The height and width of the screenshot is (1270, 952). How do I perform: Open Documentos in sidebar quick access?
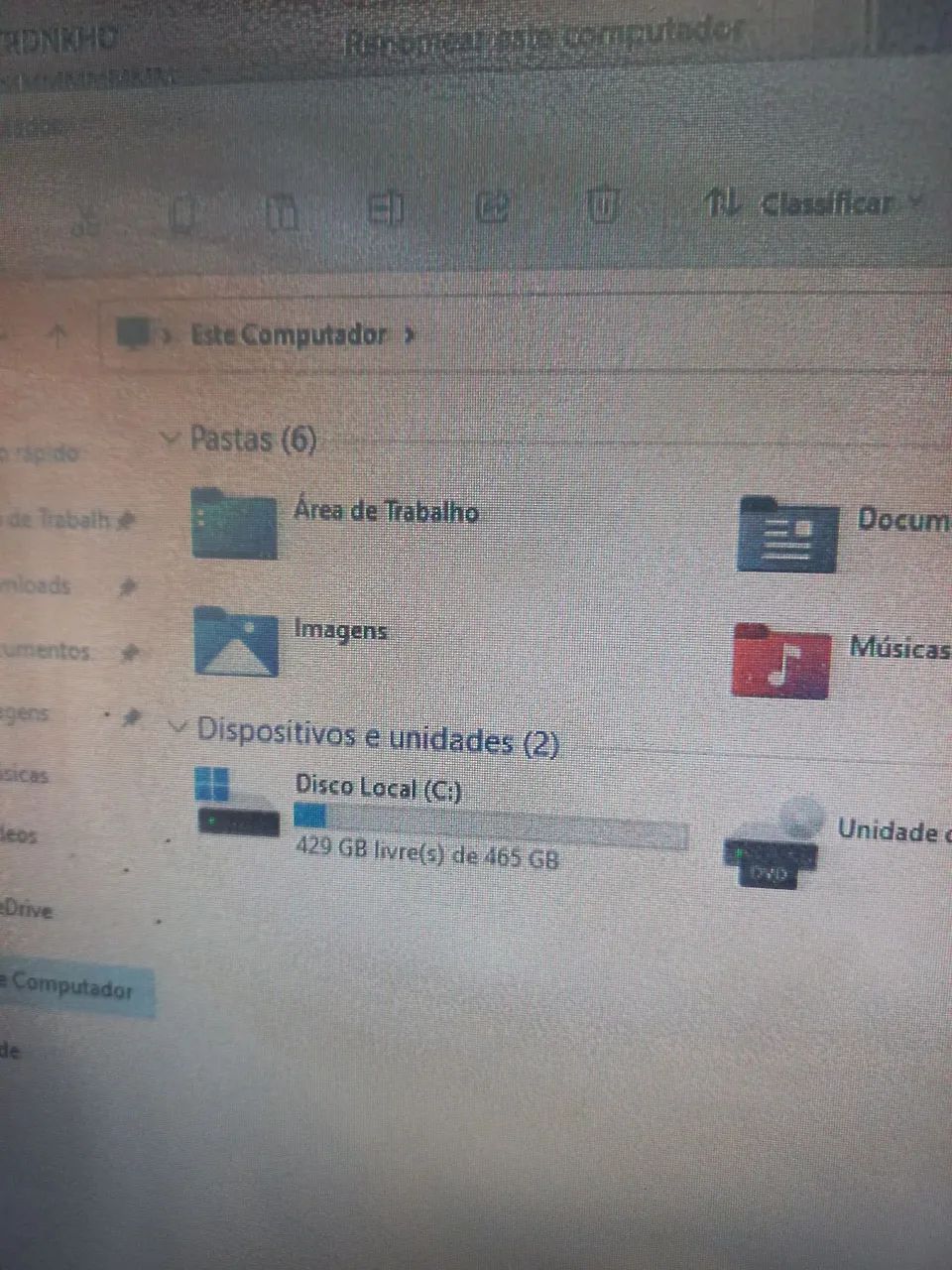point(46,651)
